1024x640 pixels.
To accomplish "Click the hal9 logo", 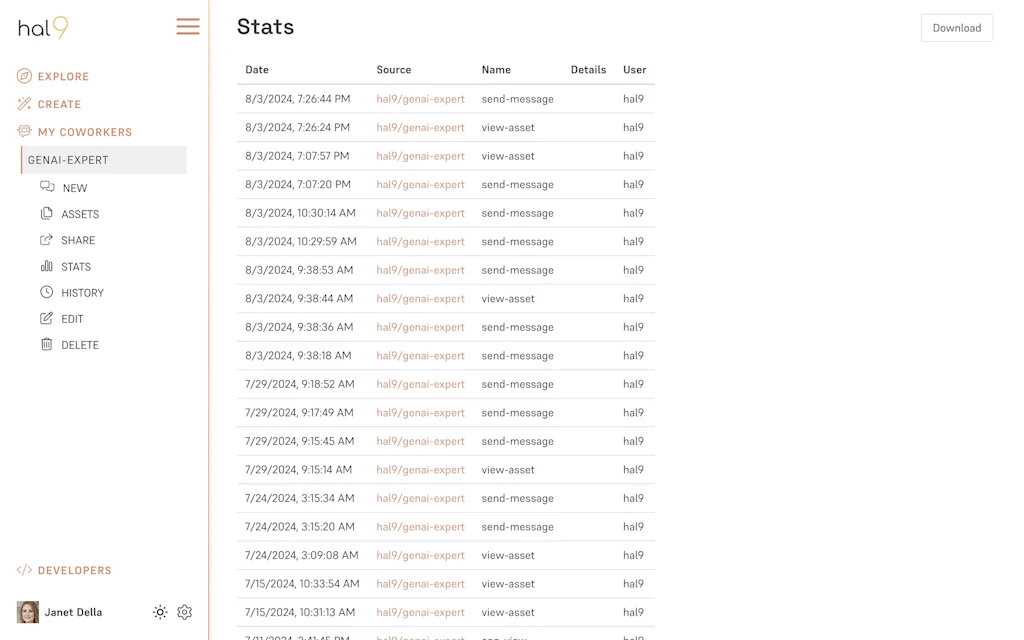I will 43,28.
